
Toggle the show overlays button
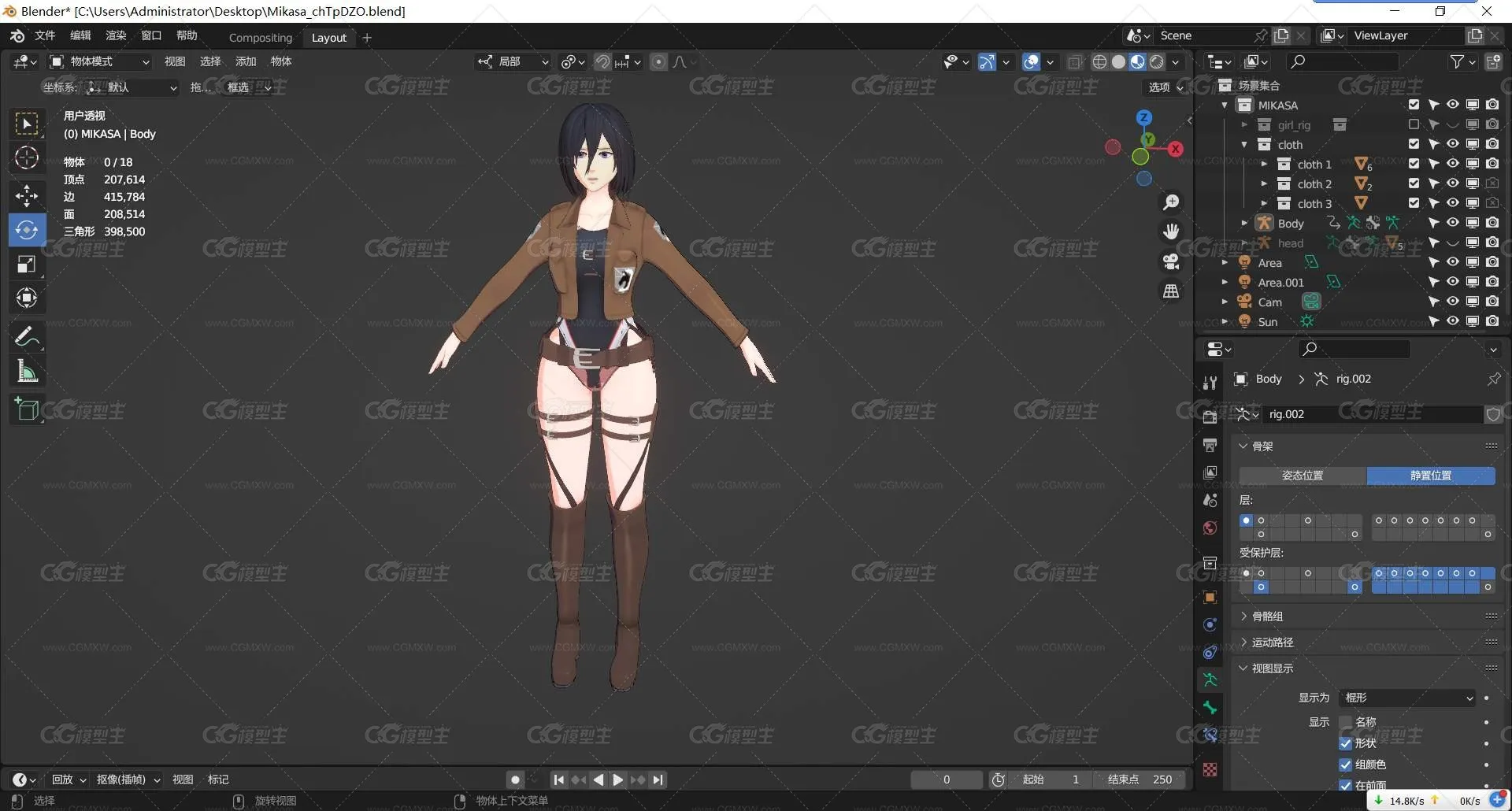(1031, 62)
